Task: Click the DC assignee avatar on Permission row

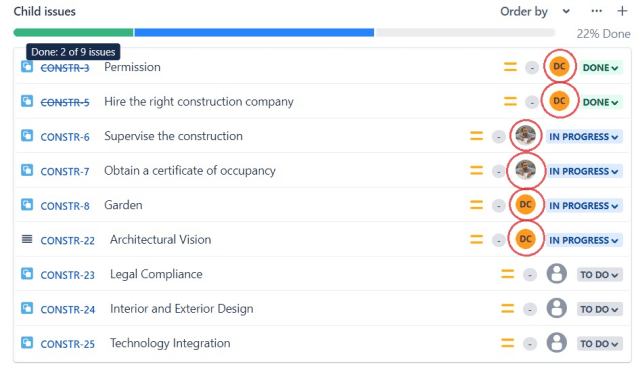Action: (x=559, y=67)
